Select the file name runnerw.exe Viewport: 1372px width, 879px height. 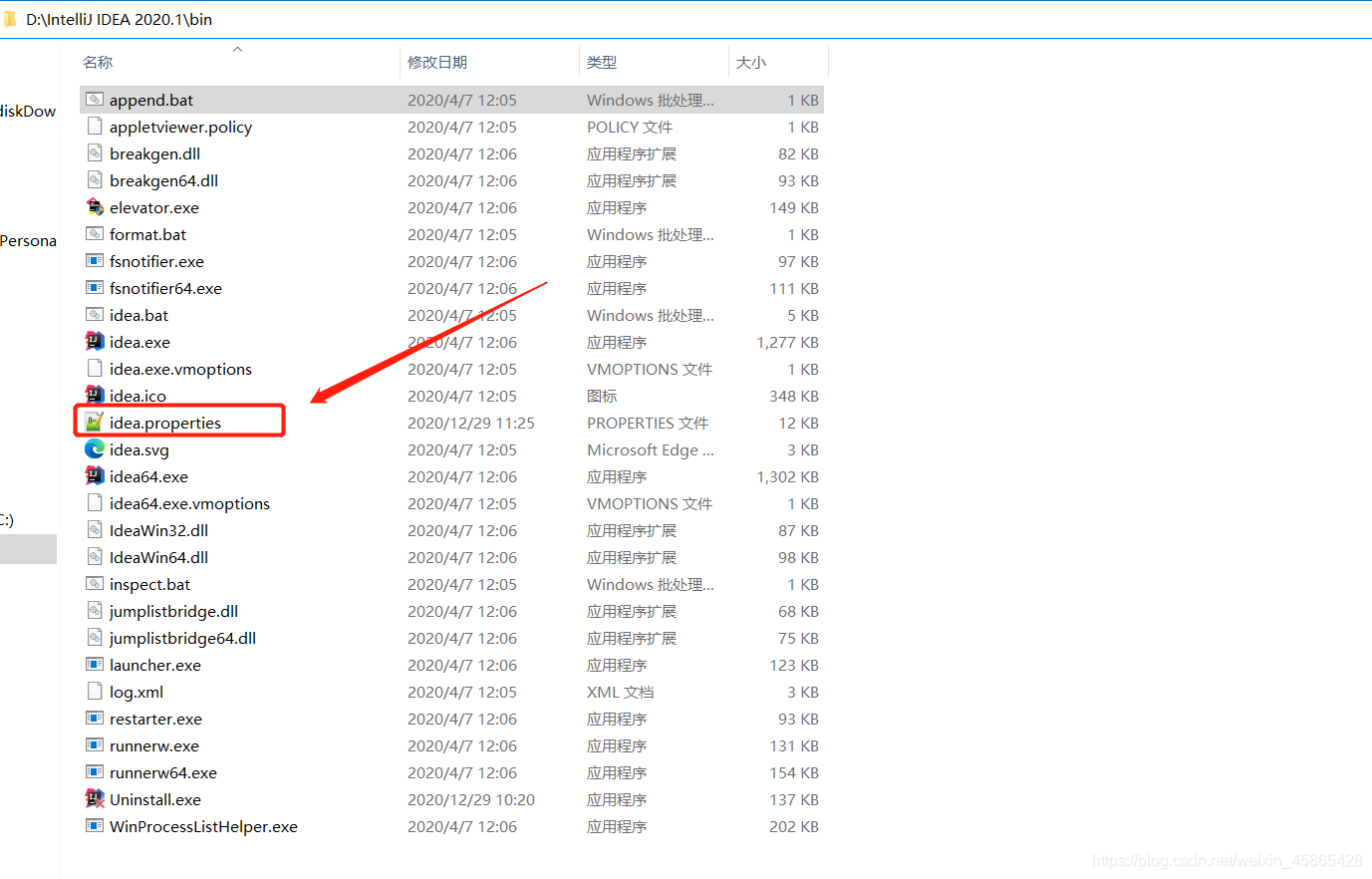pyautogui.click(x=154, y=745)
